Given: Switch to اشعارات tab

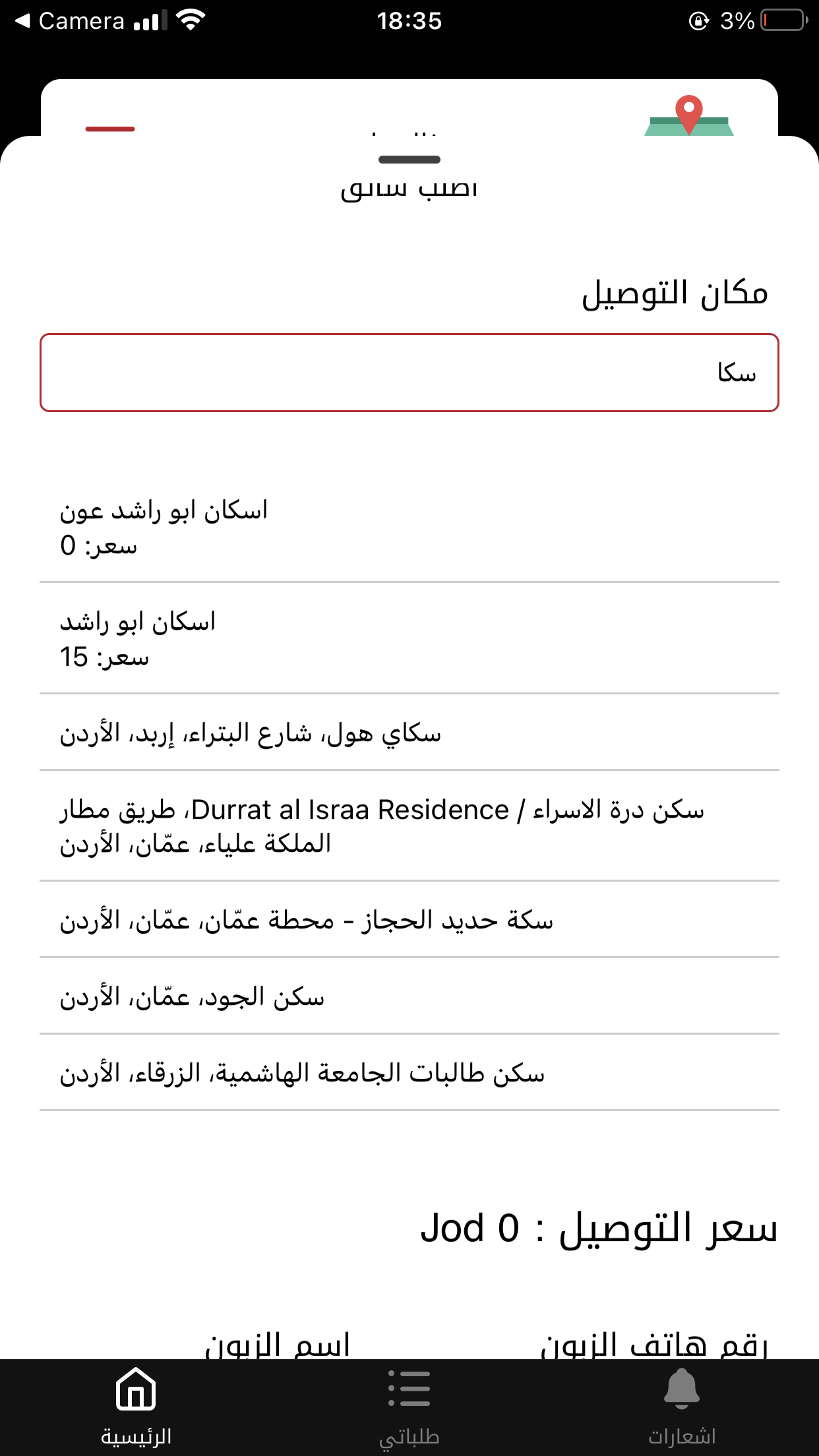Looking at the screenshot, I should [682, 1436].
